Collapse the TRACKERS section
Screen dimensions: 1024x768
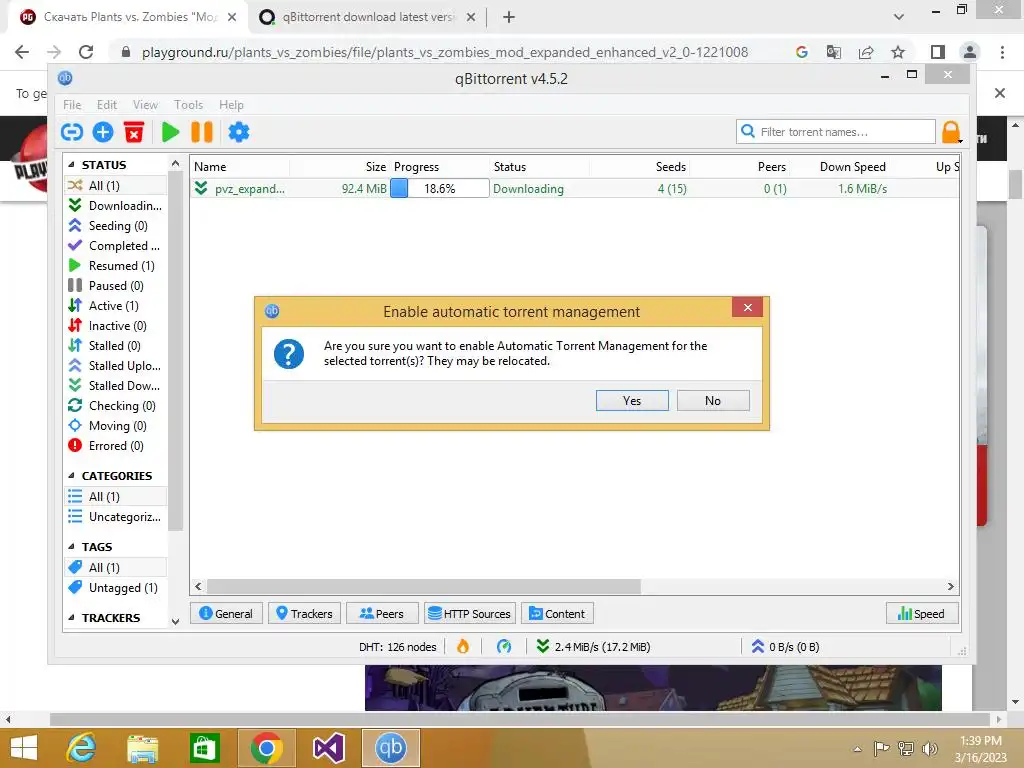[x=71, y=618]
